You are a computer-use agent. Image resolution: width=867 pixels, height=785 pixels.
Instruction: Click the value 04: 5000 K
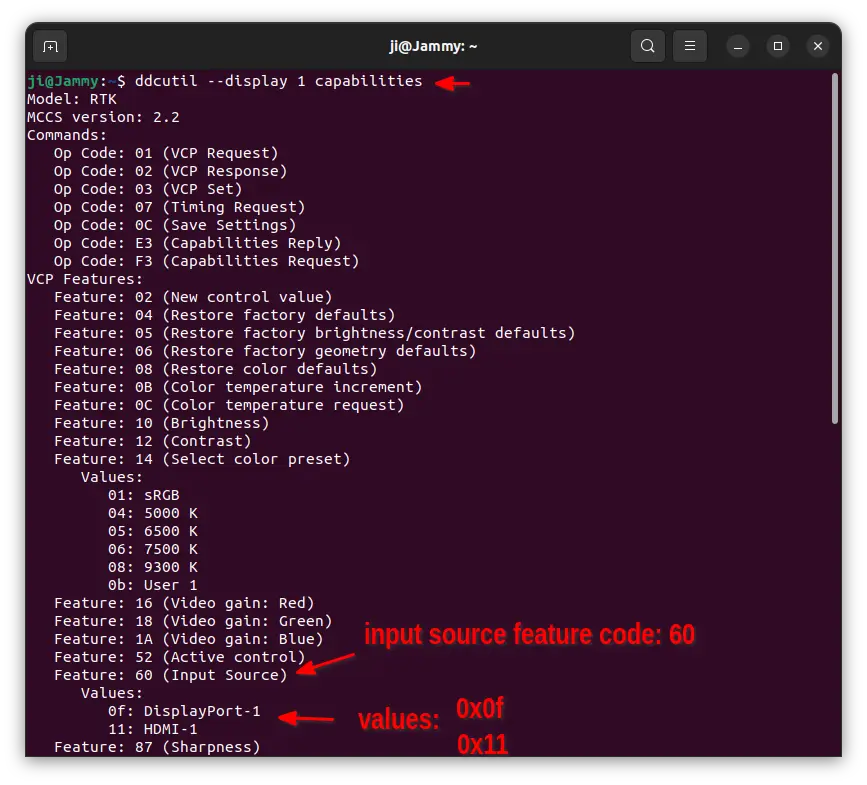(153, 513)
